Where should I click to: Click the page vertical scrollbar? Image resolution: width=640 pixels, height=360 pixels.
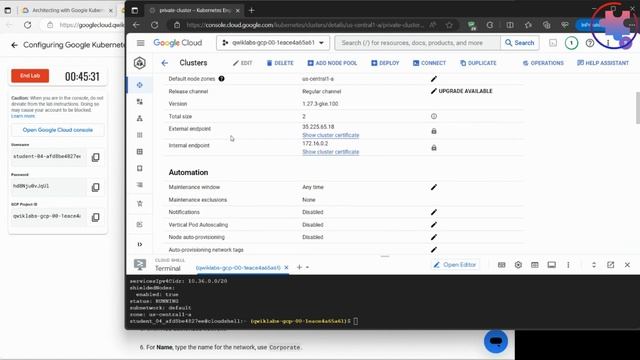638,108
